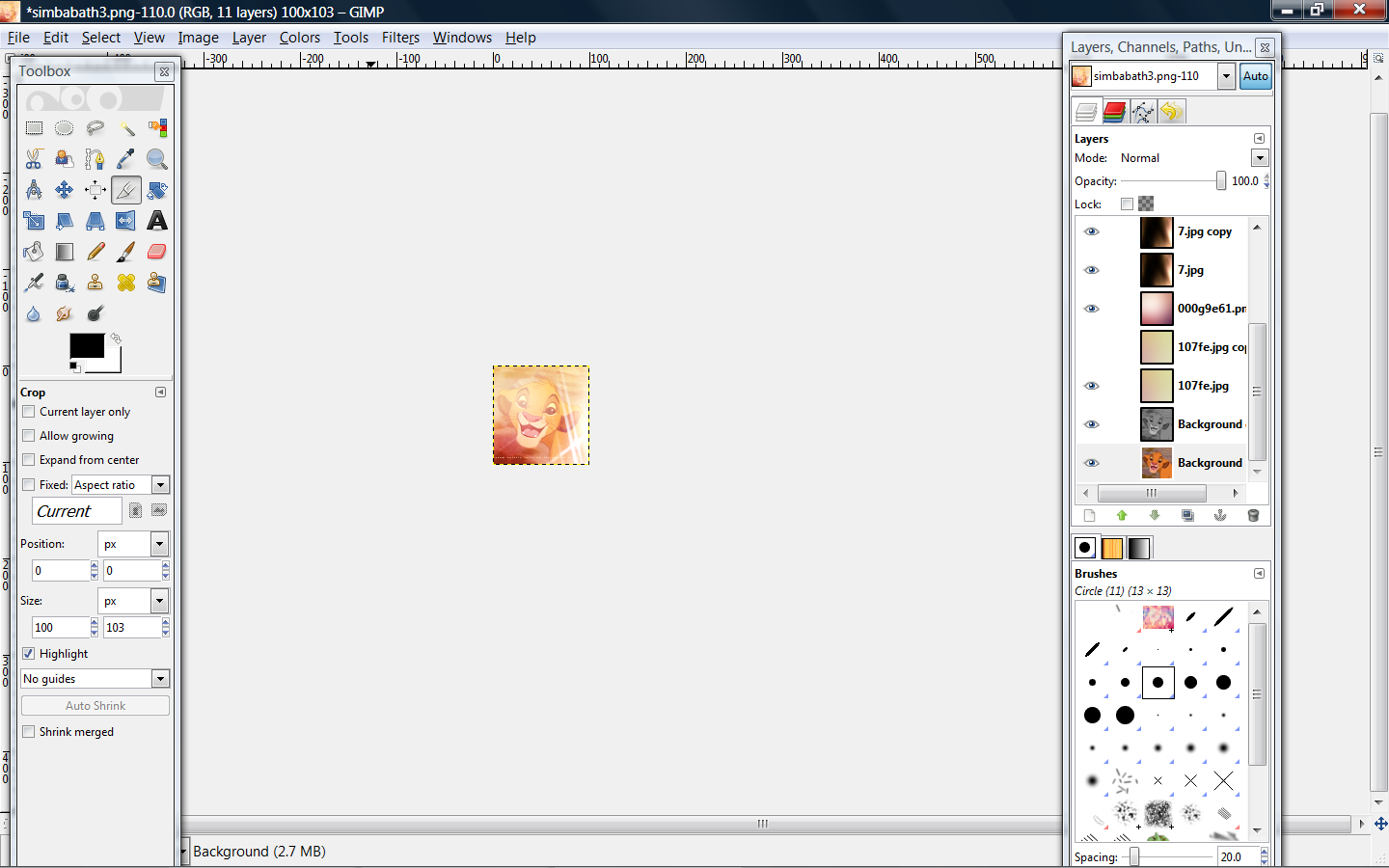Select the Text tool

point(156,221)
